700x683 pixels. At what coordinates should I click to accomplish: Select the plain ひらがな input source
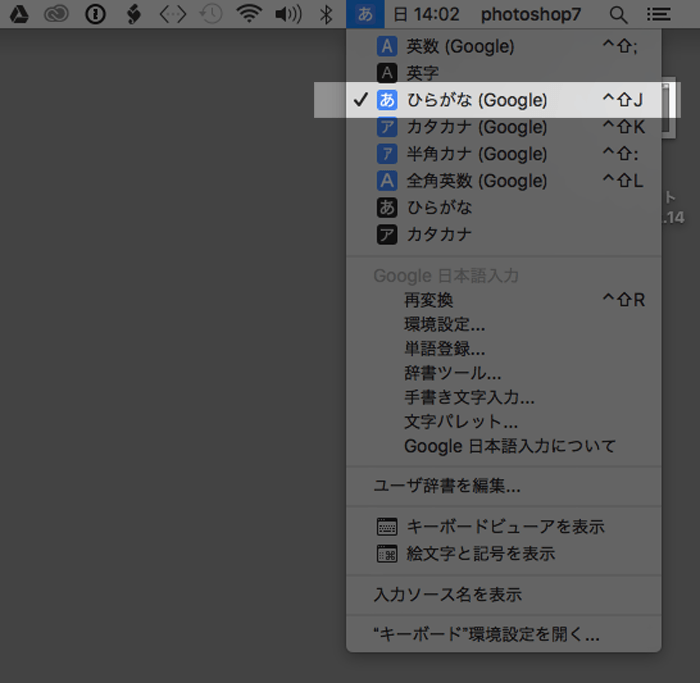[x=504, y=208]
